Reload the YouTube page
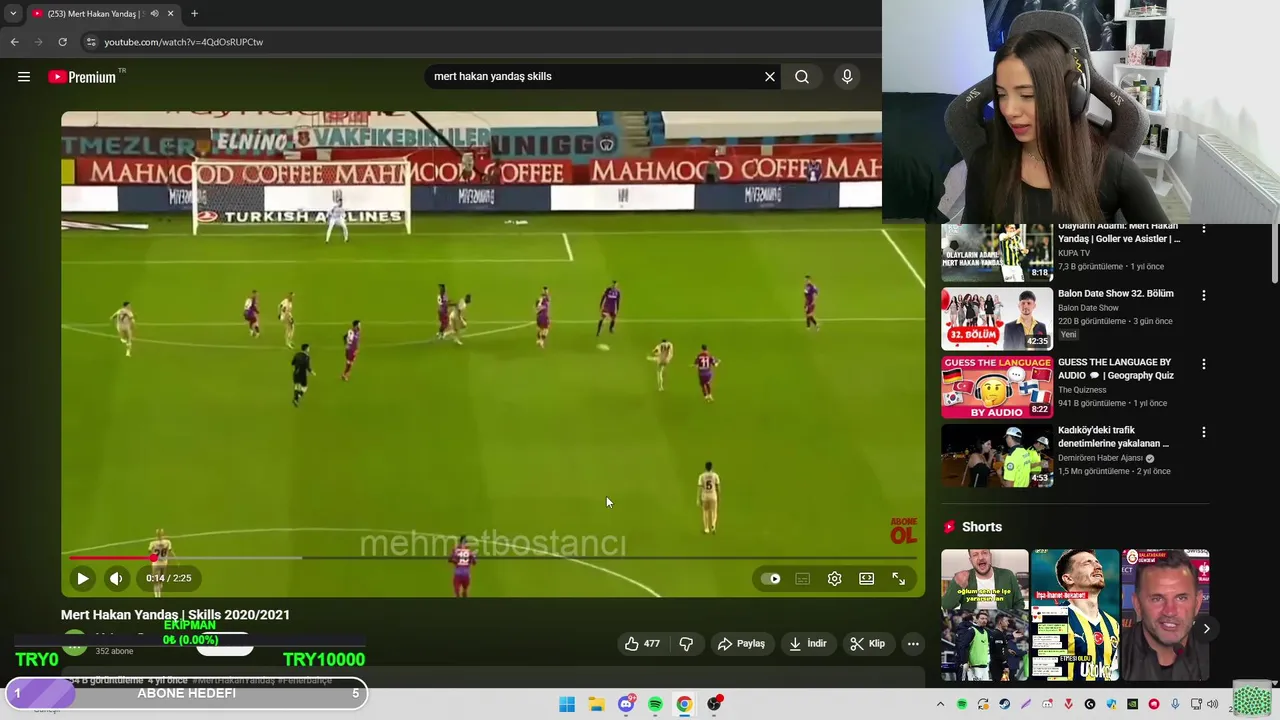Screen dimensions: 1280x720 click(62, 42)
